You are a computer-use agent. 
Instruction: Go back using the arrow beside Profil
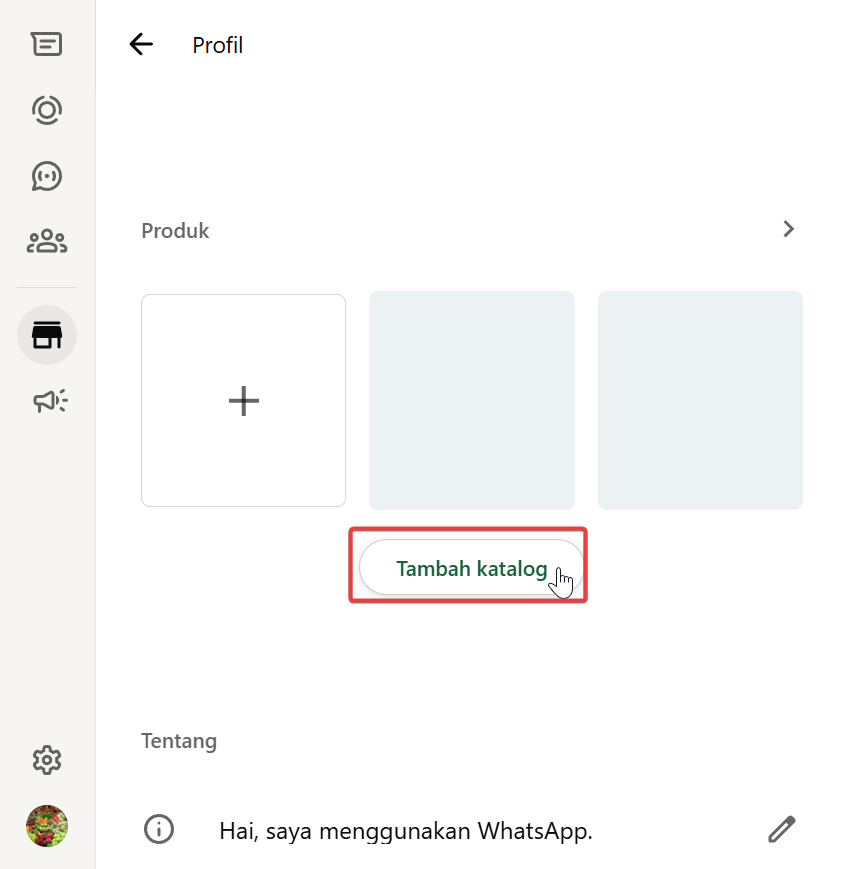(141, 44)
